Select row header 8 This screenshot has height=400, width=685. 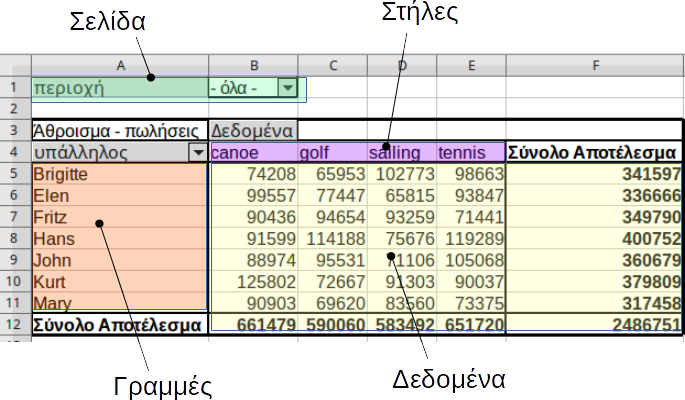click(x=15, y=238)
